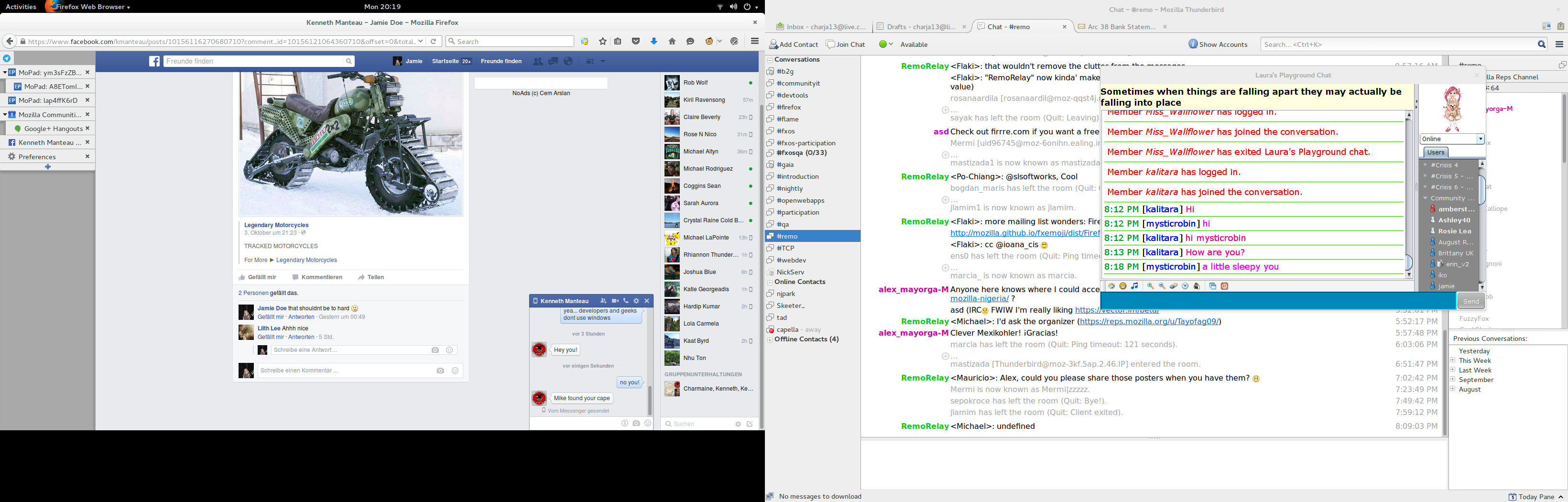Expand Offline Contacts (4) group
This screenshot has height=502, width=1568.
click(770, 339)
